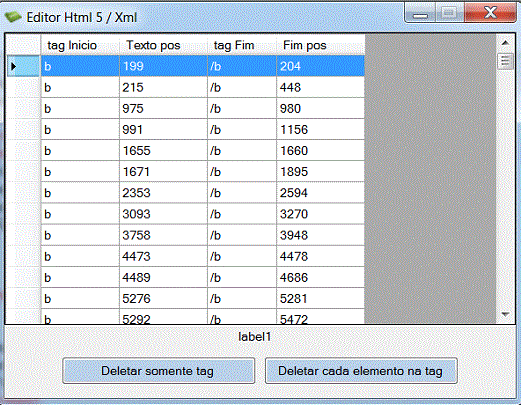Minimize the Editor Html 5 window
The height and width of the screenshot is (405, 521).
click(x=420, y=14)
